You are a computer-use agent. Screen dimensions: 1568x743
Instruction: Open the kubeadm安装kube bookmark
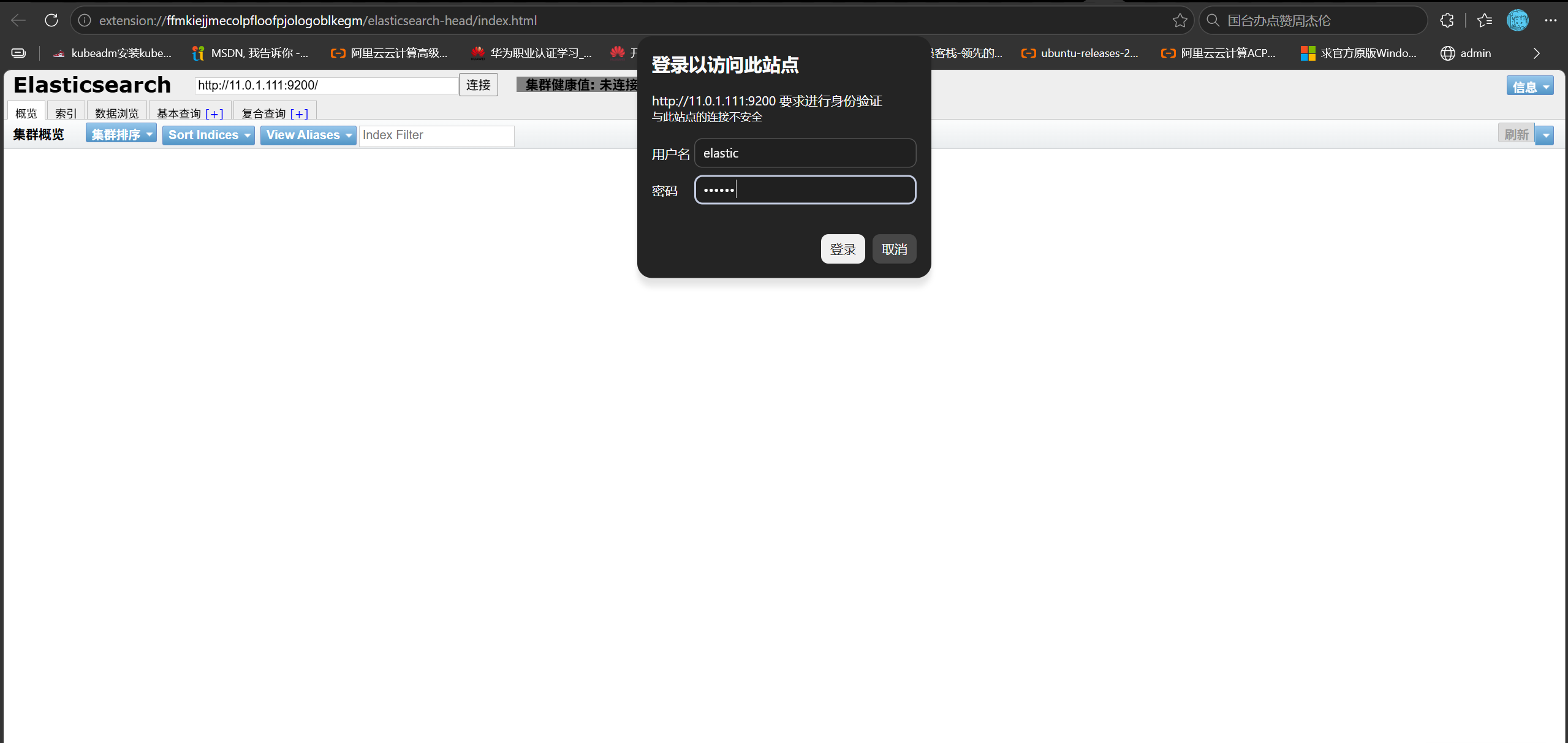click(x=112, y=53)
